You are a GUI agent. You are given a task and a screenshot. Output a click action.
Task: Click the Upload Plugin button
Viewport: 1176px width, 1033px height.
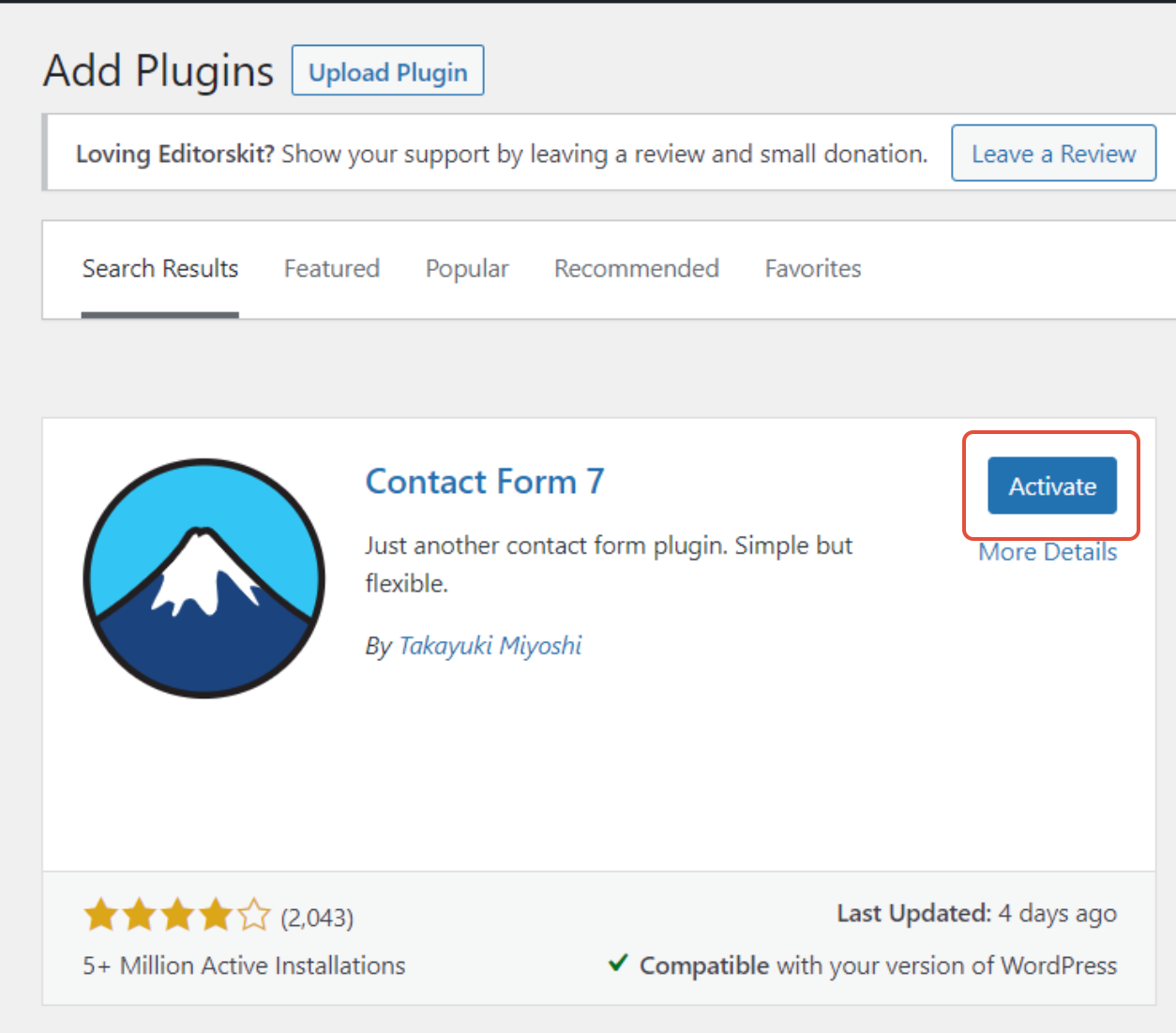click(387, 70)
